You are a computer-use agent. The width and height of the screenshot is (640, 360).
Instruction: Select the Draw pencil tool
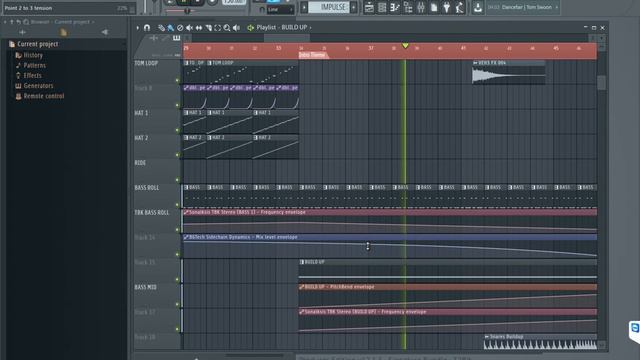click(162, 27)
